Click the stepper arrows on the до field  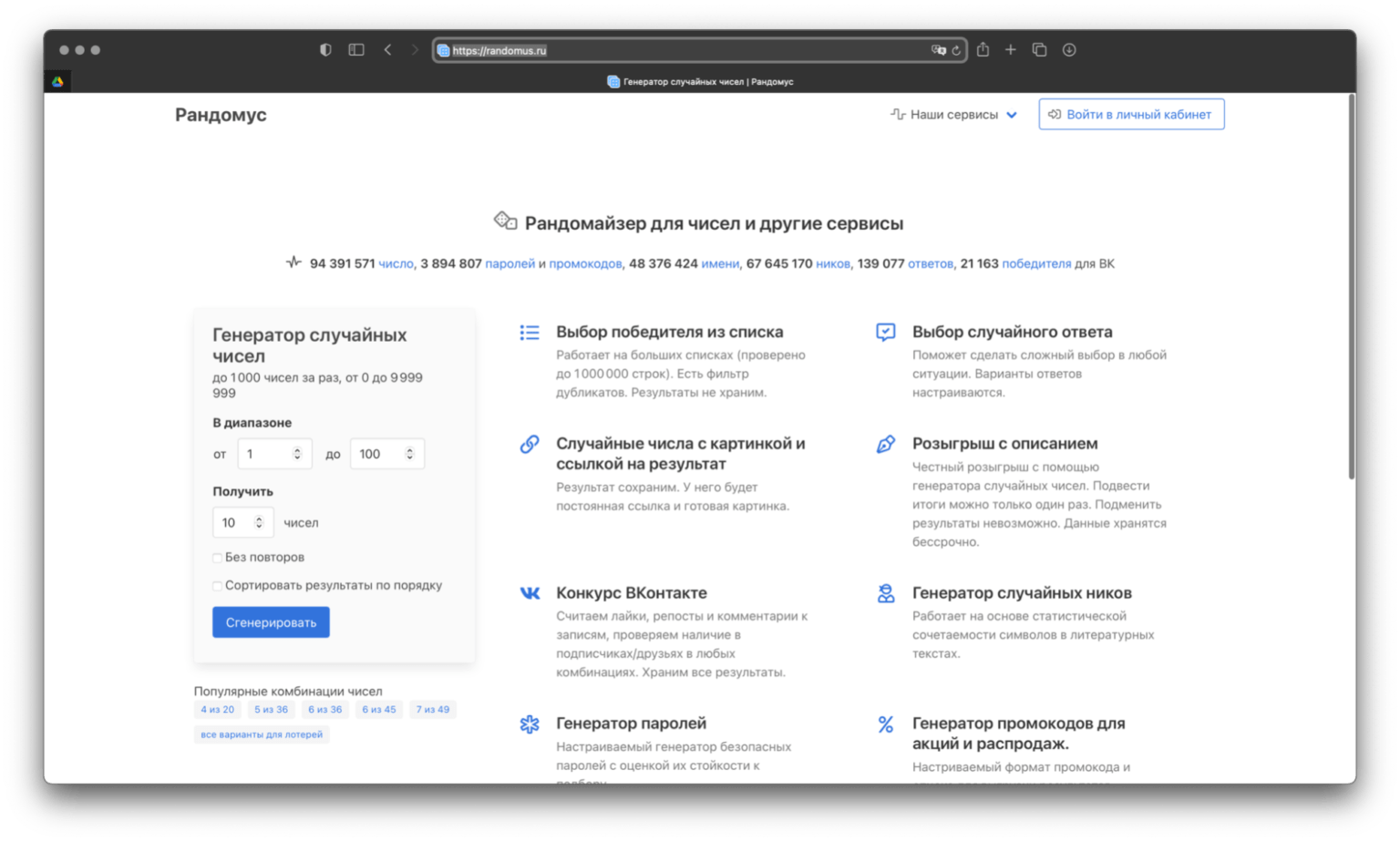click(409, 454)
